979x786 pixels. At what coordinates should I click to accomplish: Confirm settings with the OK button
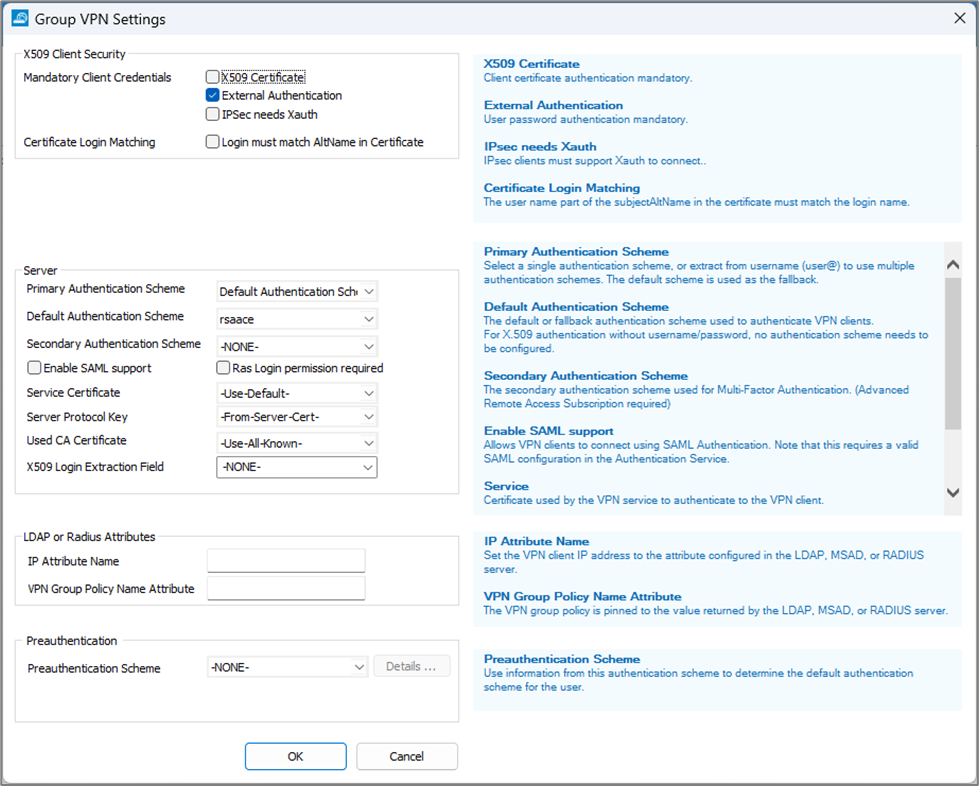point(295,756)
